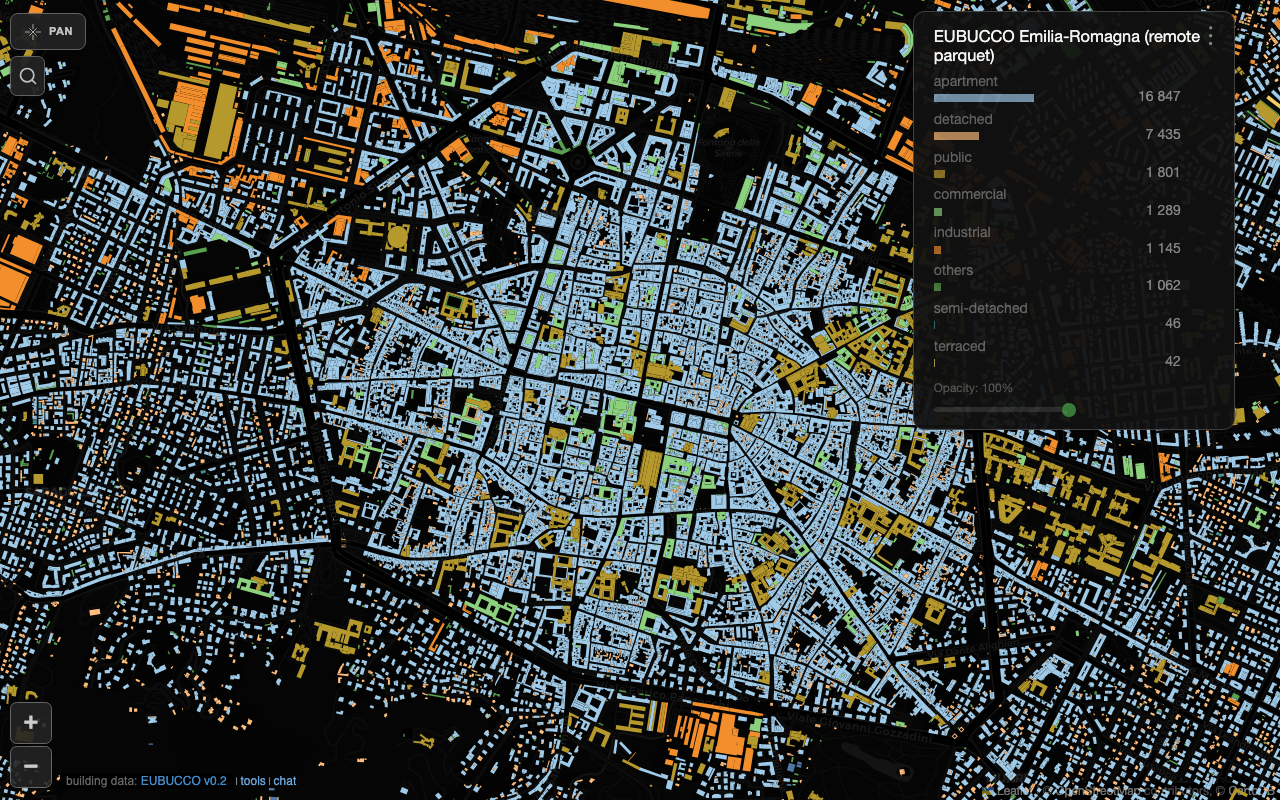Screen dimensions: 1280x800
Task: Click the semi-detached count 46
Action: coord(1173,323)
